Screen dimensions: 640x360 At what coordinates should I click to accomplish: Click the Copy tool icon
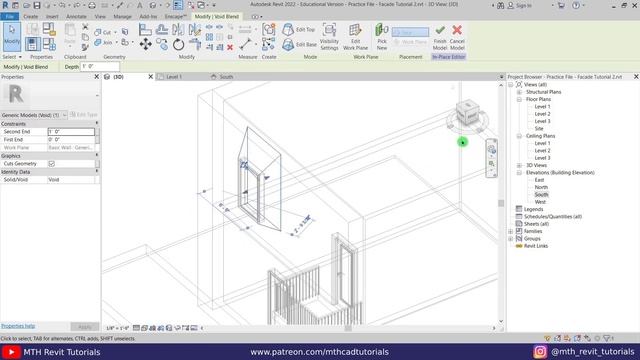click(162, 44)
